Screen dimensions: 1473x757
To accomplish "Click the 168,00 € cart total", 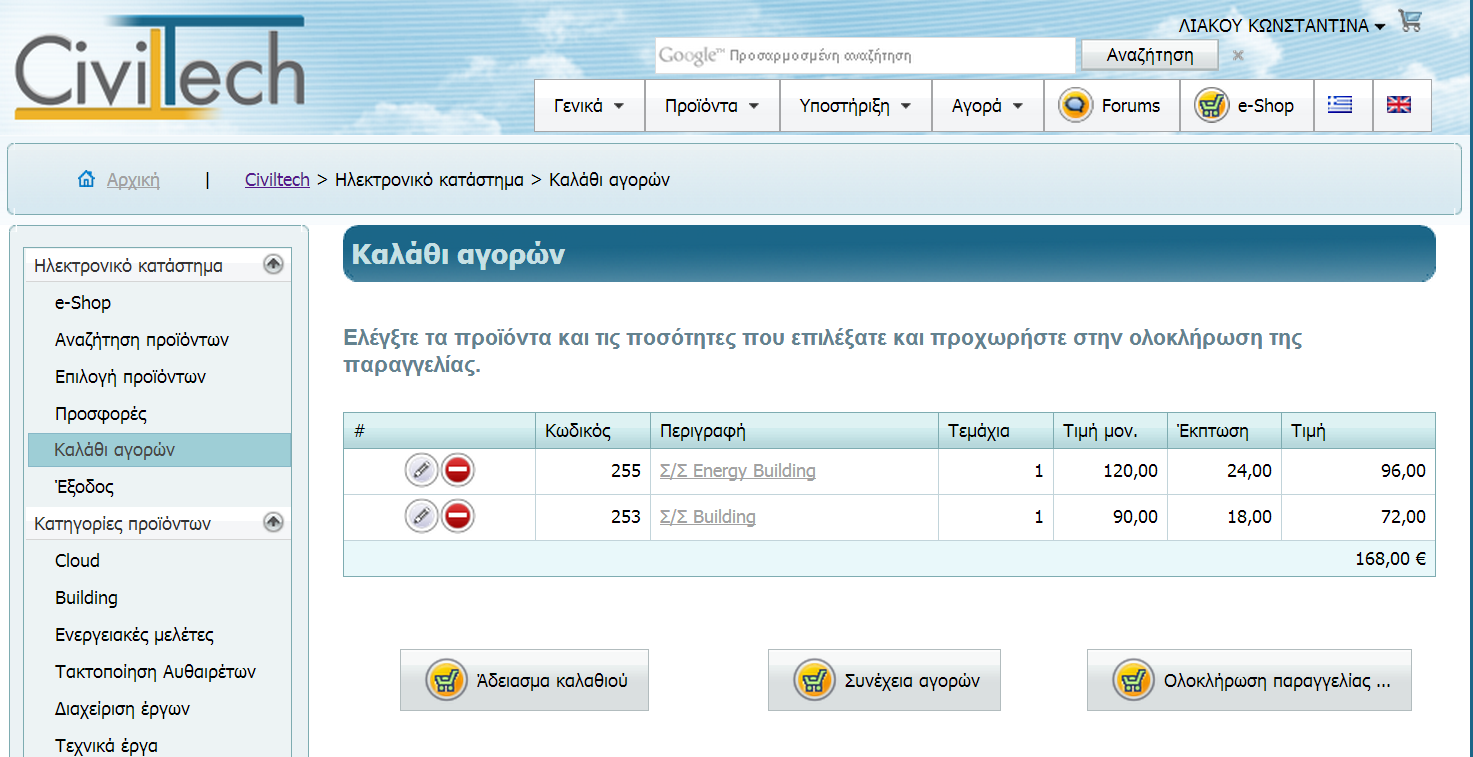I will [1390, 559].
